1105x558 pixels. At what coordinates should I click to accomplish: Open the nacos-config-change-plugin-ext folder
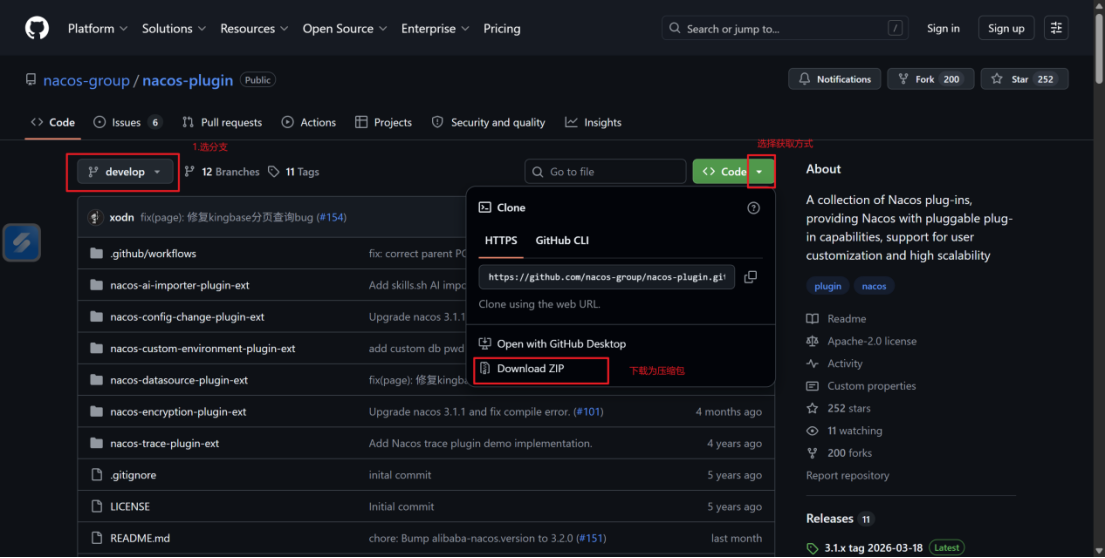187,317
